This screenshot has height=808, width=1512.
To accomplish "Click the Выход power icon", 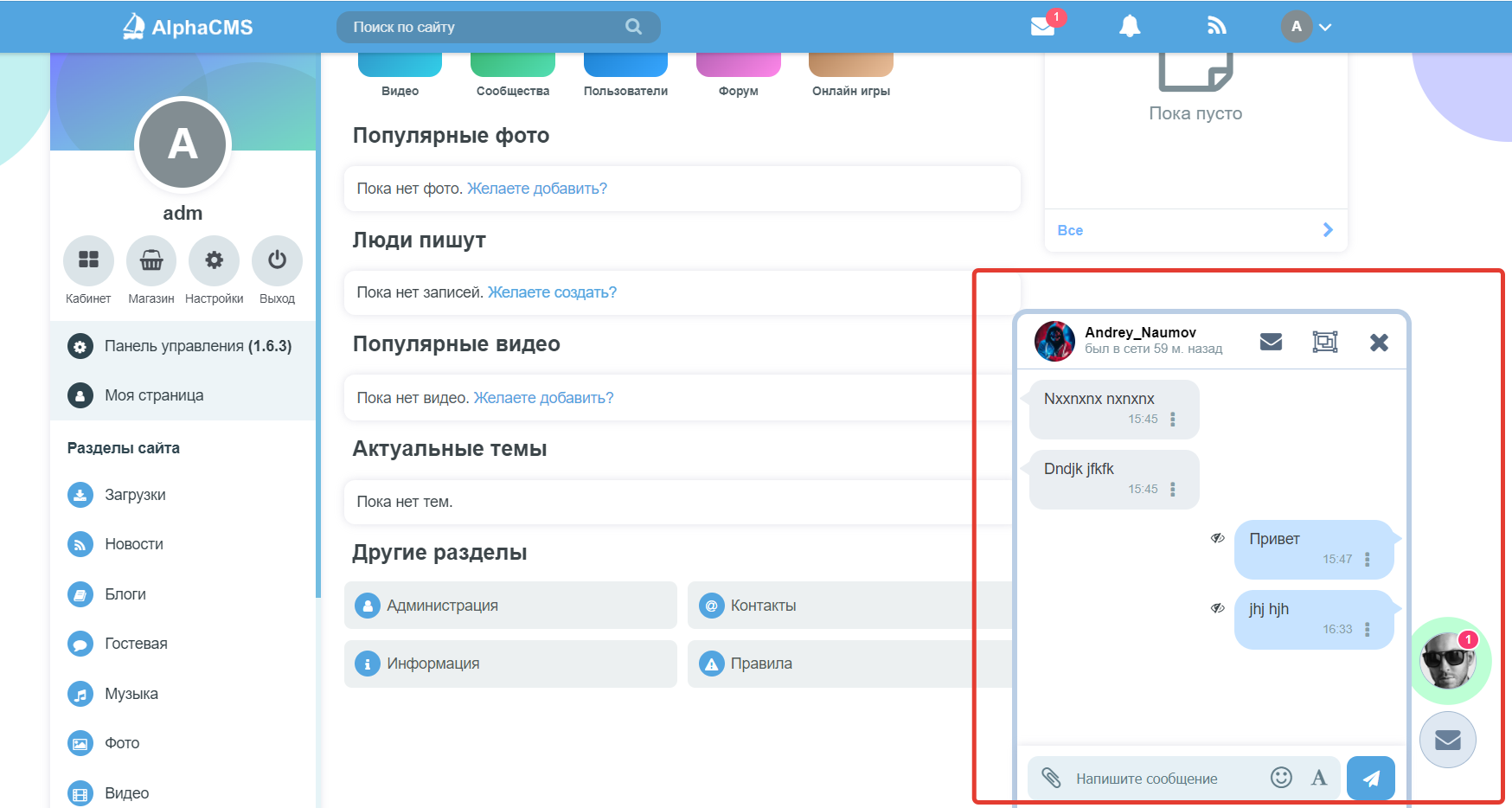I will click(x=277, y=260).
